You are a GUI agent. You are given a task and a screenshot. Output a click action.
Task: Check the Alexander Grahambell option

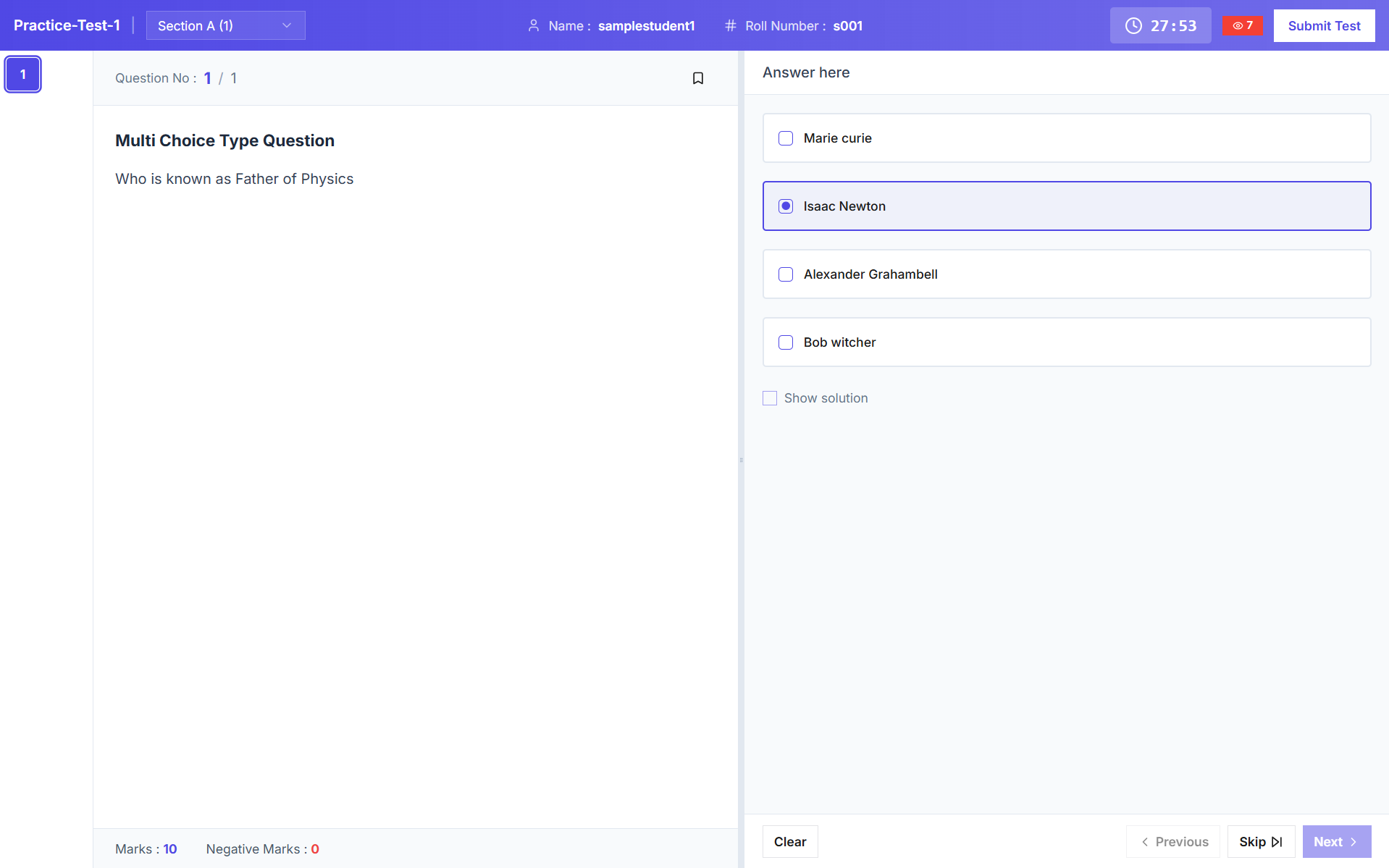point(786,274)
